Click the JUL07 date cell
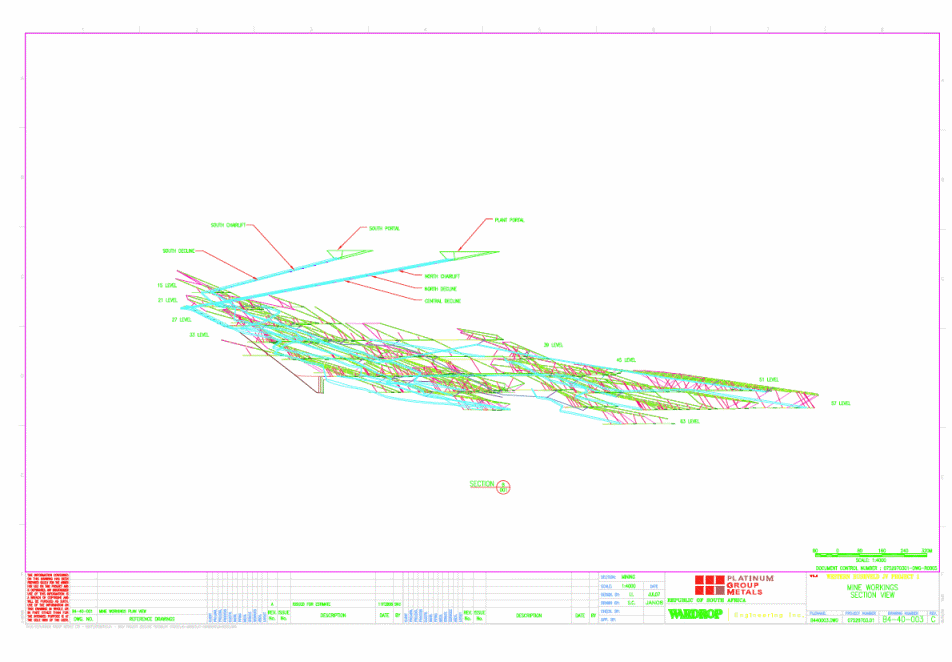Screen dimensions: 952x662 click(654, 595)
